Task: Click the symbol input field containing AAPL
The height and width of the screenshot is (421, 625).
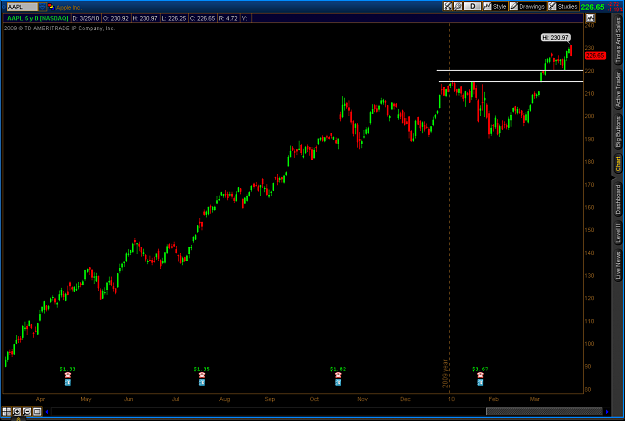Action: click(22, 7)
